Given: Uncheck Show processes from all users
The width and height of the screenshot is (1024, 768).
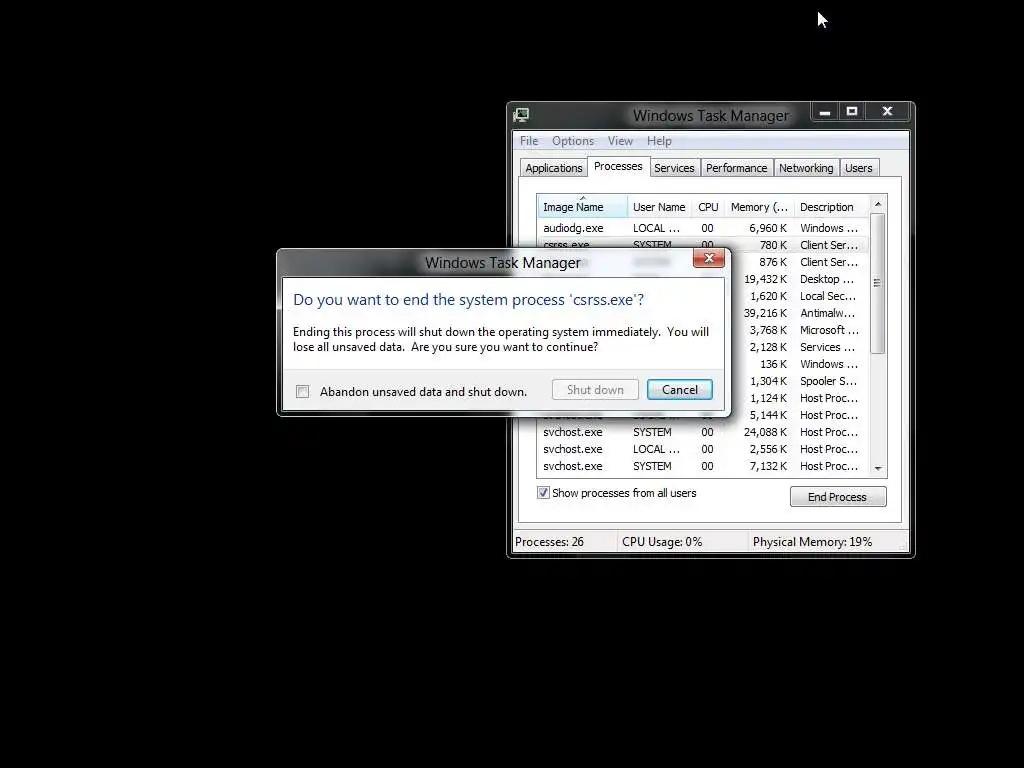Looking at the screenshot, I should click(x=543, y=493).
